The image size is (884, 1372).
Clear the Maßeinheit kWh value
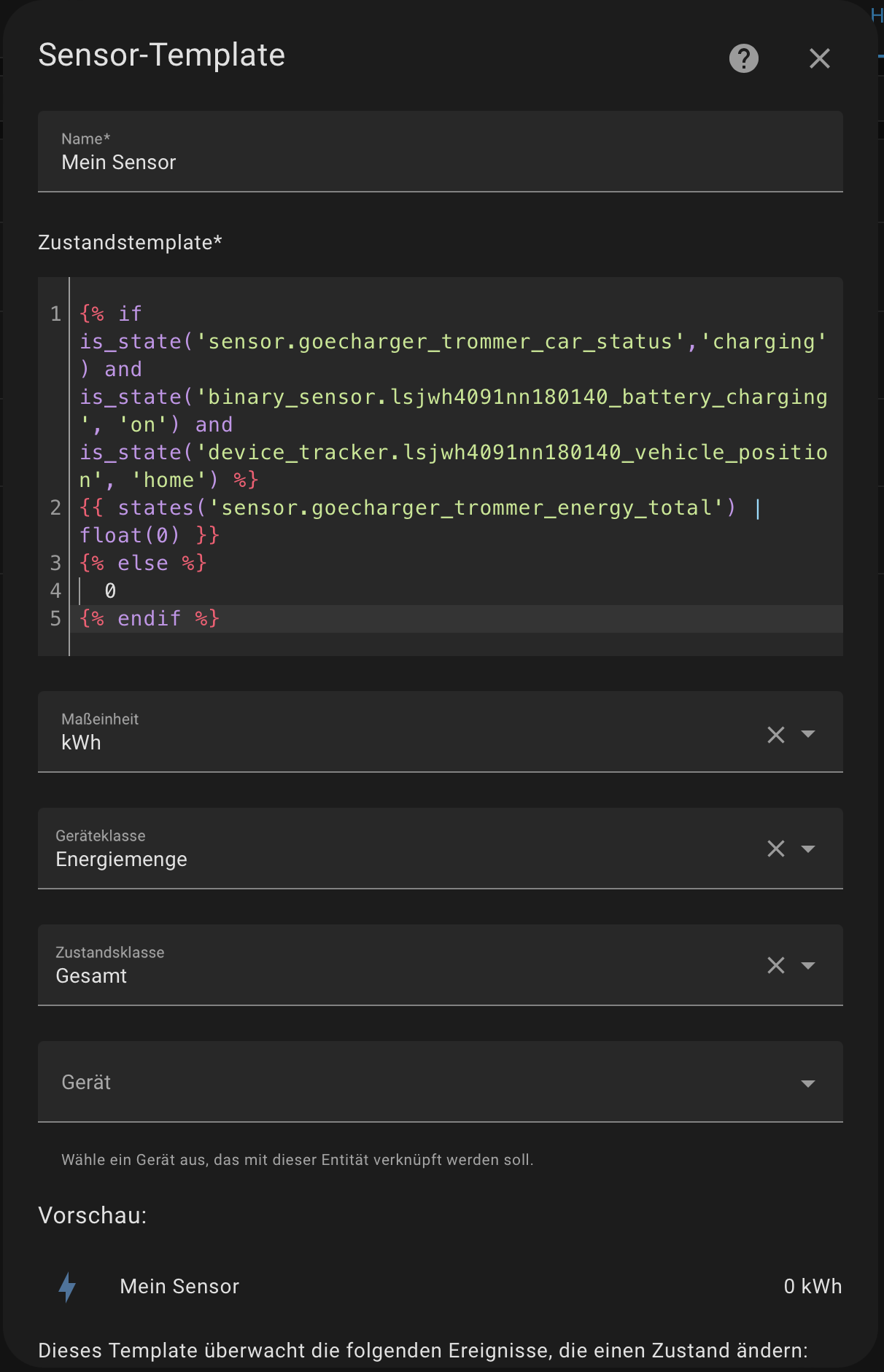[x=776, y=734]
